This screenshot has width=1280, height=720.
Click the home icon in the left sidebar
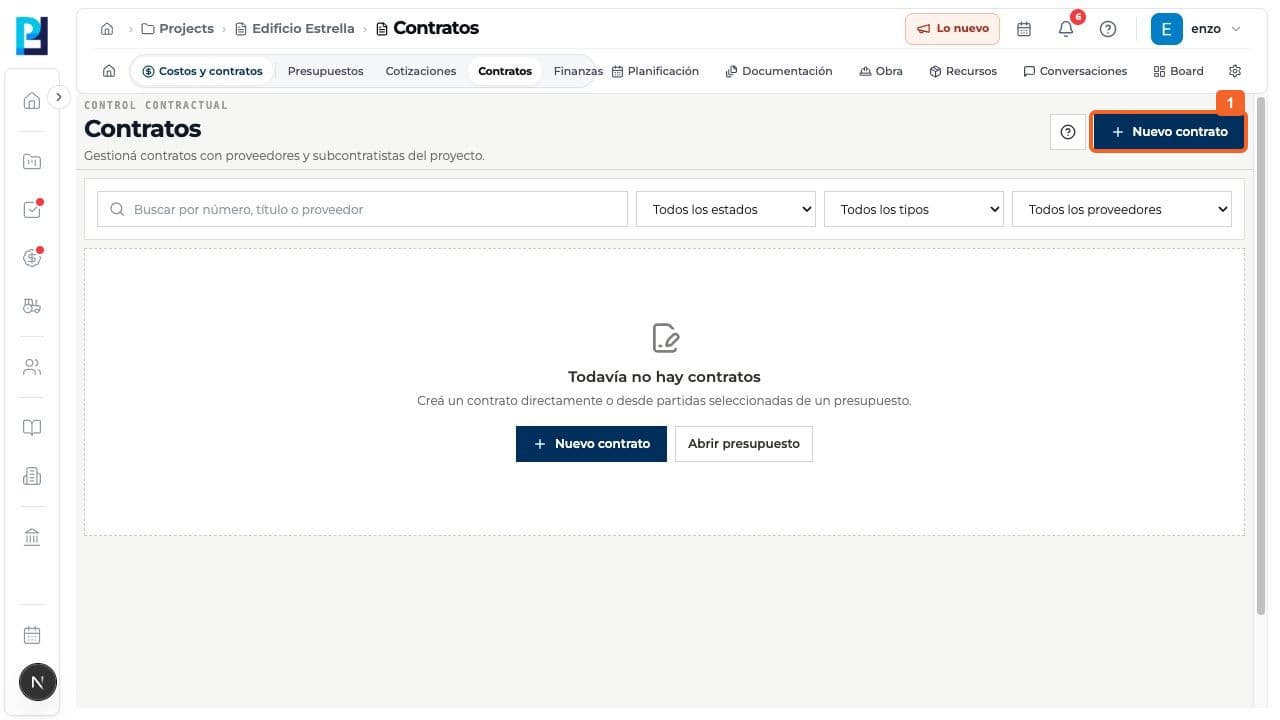(x=32, y=100)
